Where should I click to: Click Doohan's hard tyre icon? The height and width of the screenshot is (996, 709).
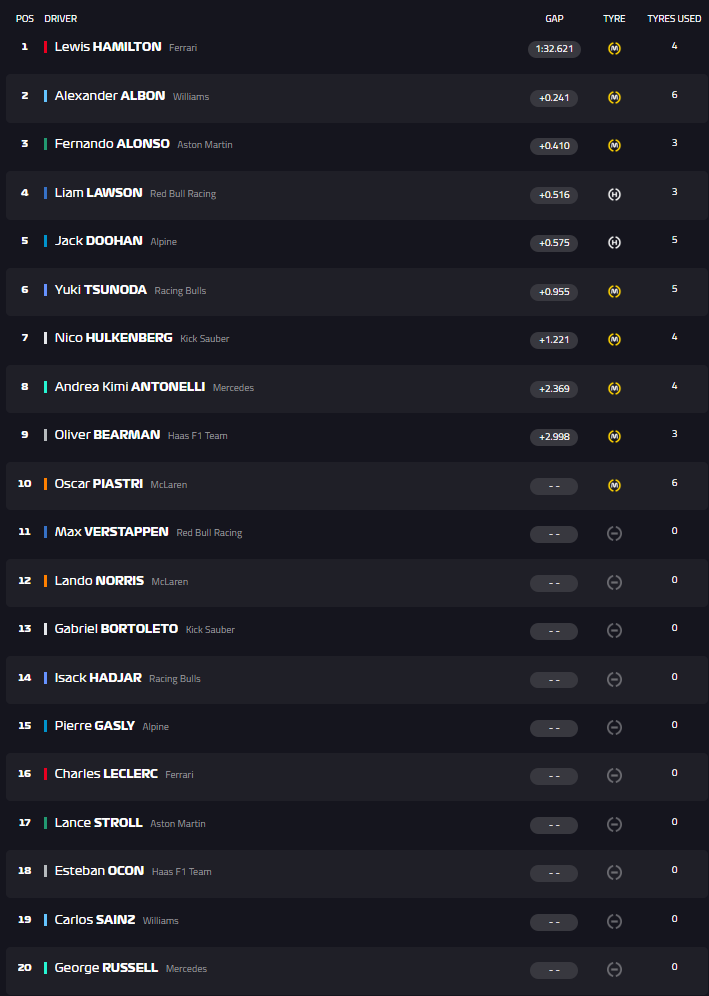coord(614,243)
